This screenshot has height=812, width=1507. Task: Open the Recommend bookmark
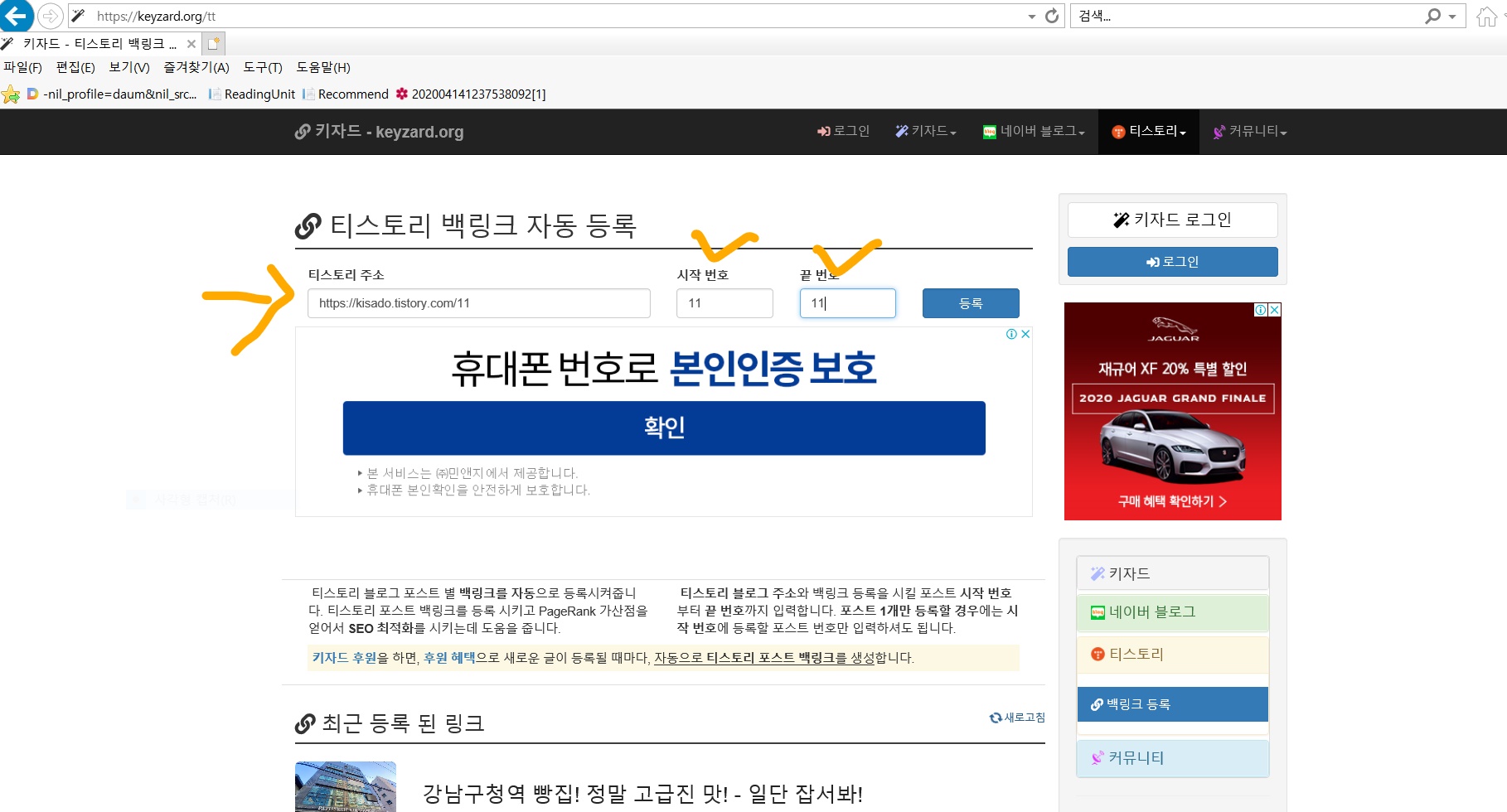tap(346, 94)
